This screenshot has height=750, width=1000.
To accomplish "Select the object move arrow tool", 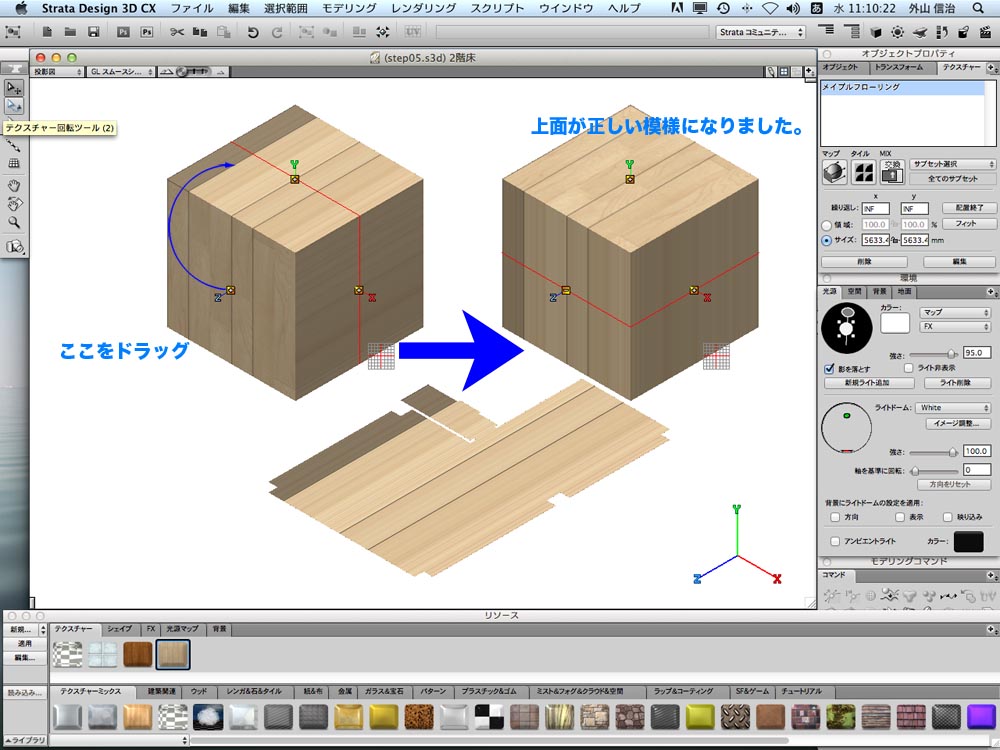I will (13, 87).
